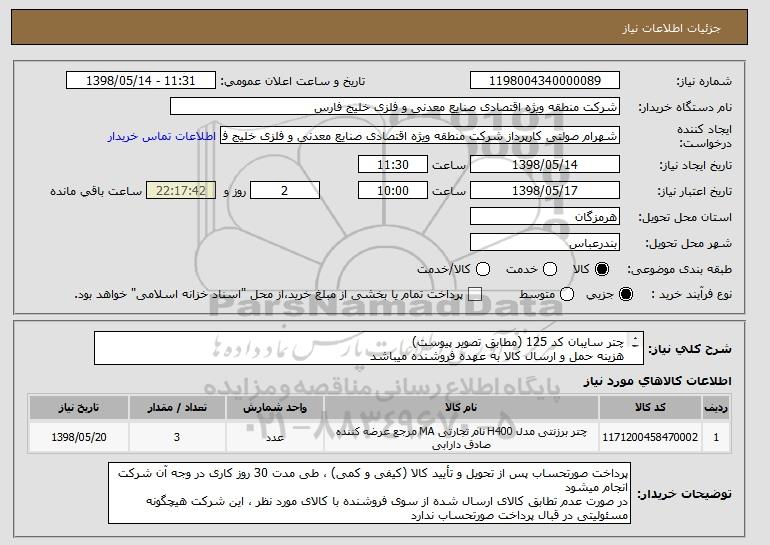Click the اطلاعات کالاهای مورد نیاز heading
Screen dimensions: 770x545
point(658,381)
